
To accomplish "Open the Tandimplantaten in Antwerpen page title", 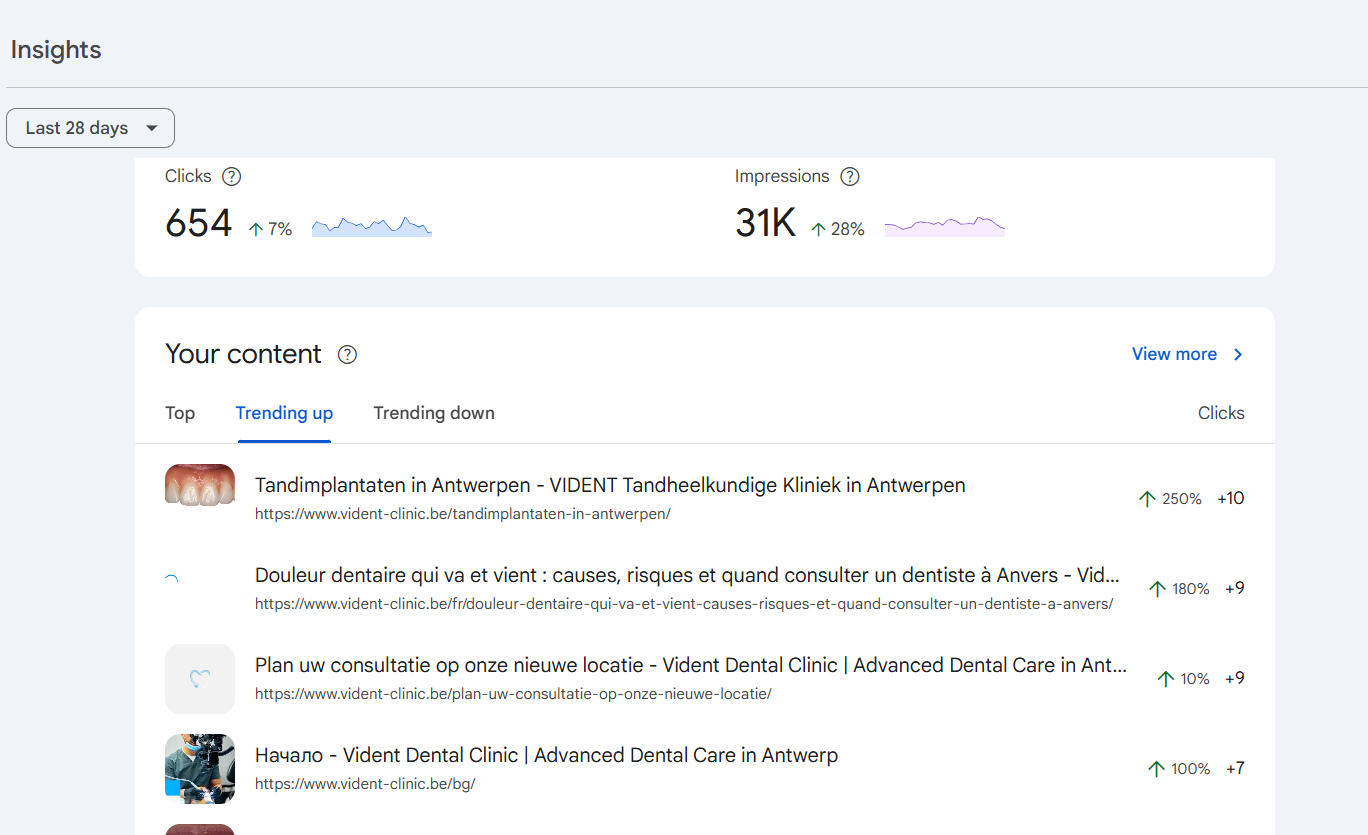I will [610, 486].
